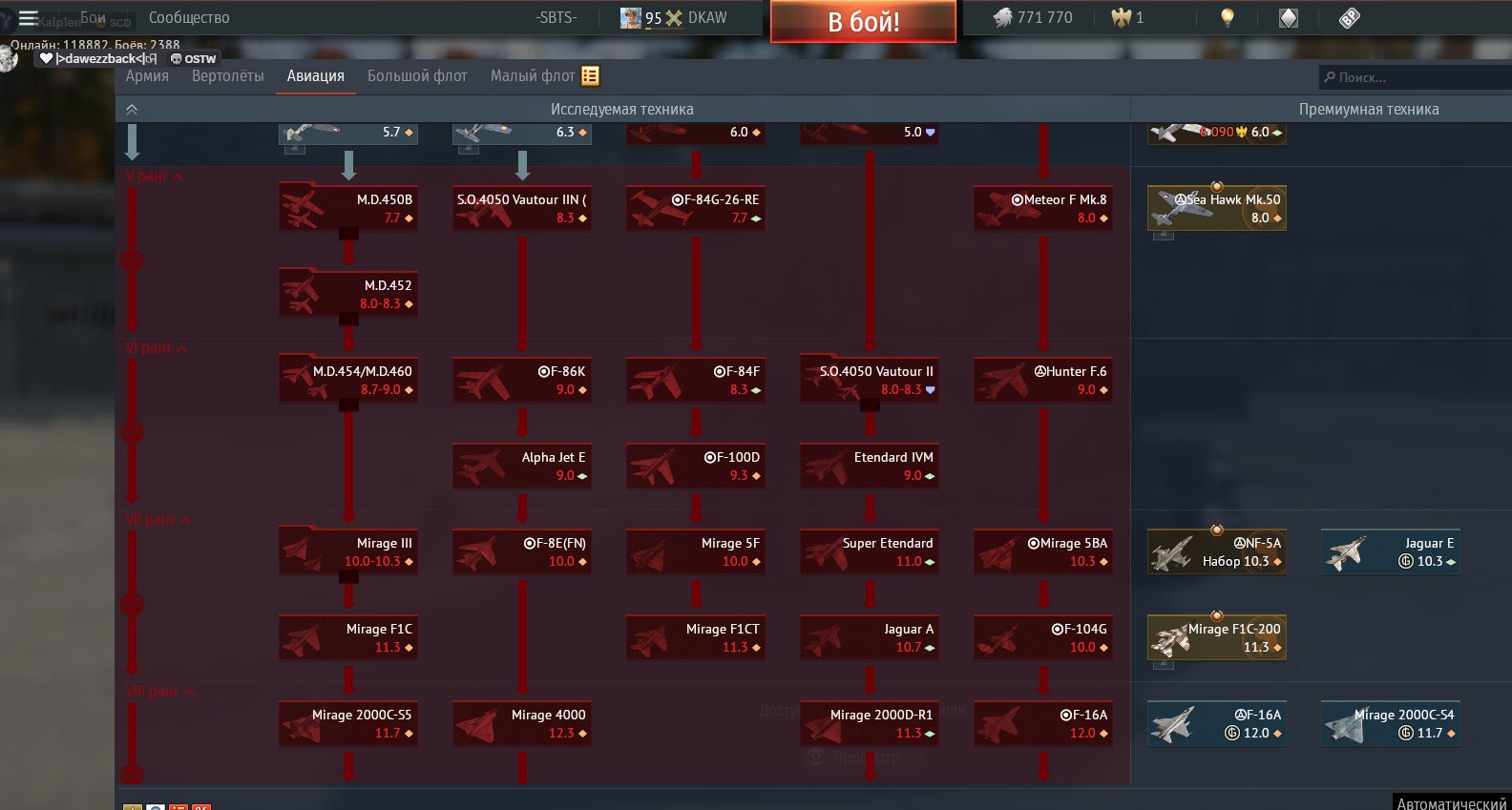
Task: Select the Mirage 2000C-S5 aircraft card
Action: [348, 723]
